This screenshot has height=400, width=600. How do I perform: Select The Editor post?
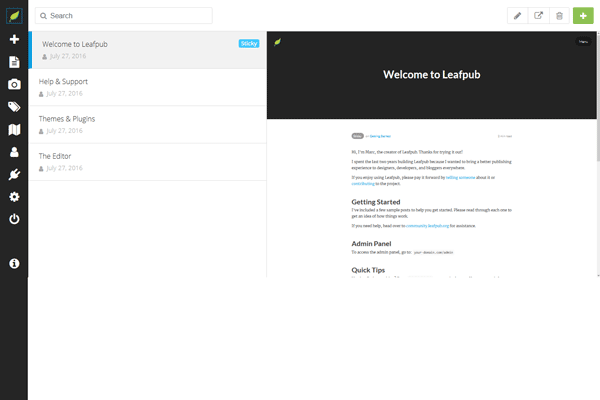(x=148, y=162)
